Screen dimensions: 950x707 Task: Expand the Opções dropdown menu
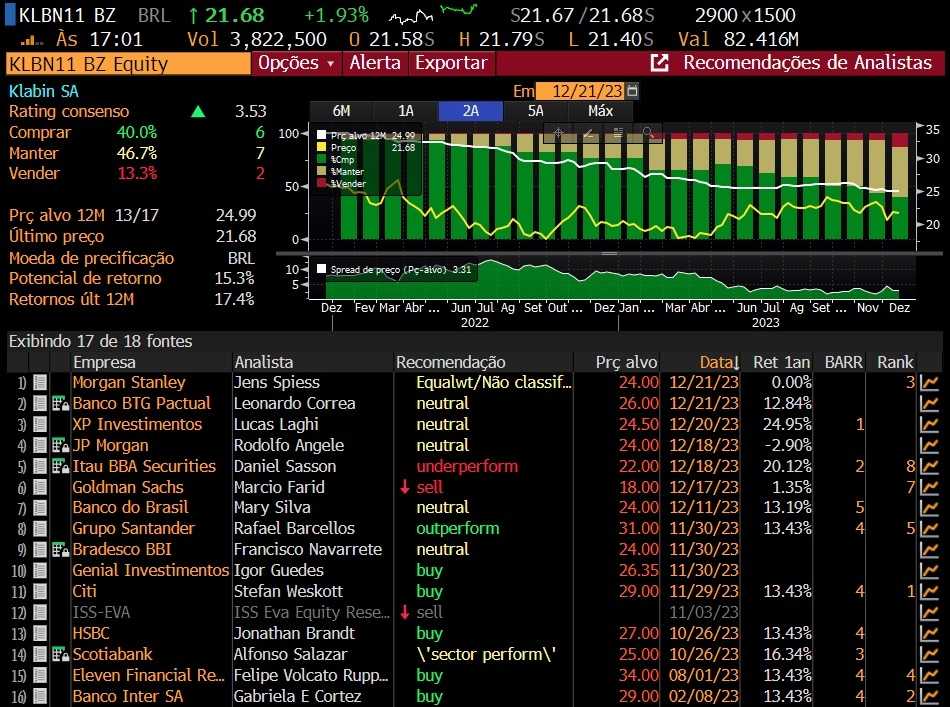296,63
